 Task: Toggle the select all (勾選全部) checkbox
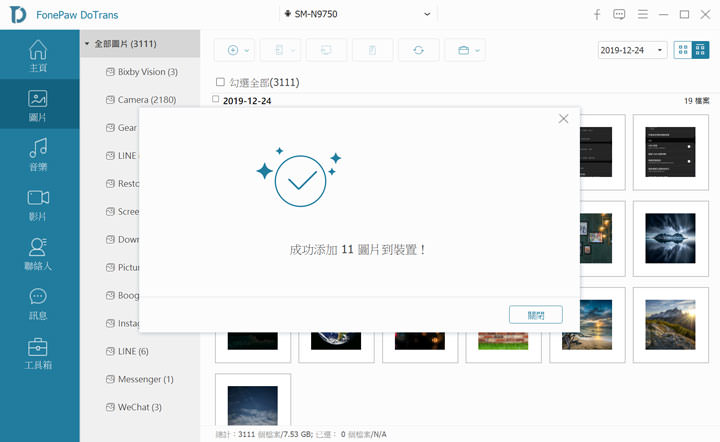click(220, 82)
